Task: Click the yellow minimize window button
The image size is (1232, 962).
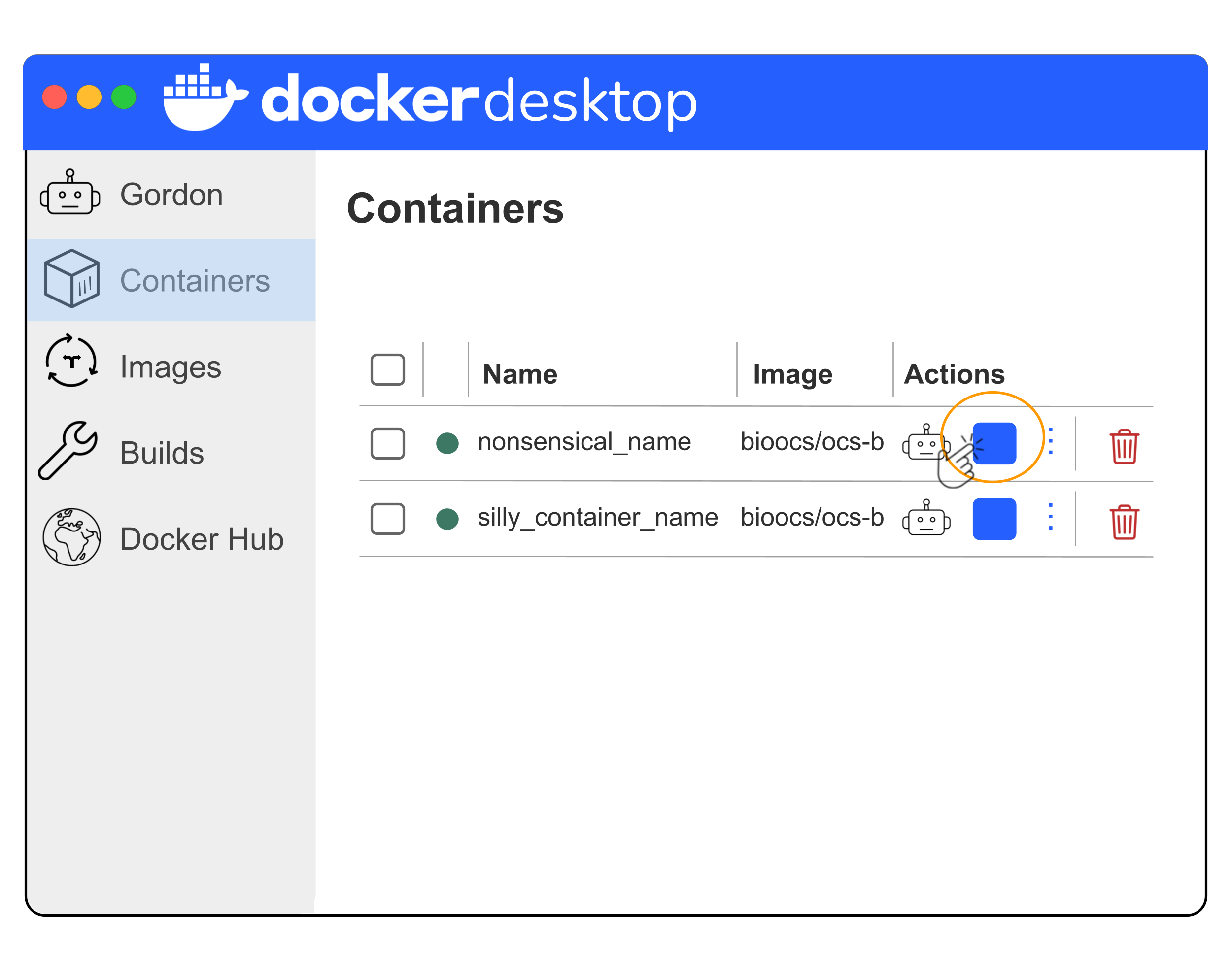Action: click(x=89, y=97)
